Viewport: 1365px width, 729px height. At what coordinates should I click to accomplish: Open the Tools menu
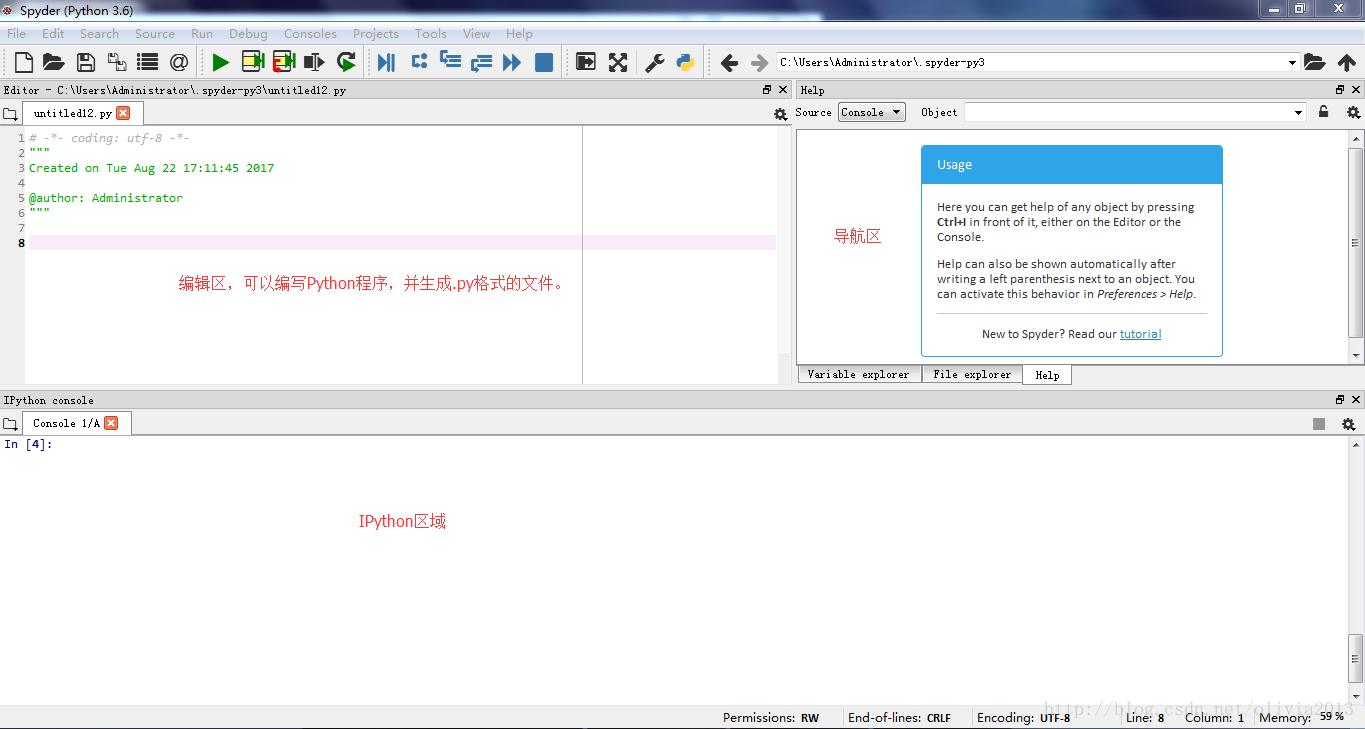click(431, 33)
